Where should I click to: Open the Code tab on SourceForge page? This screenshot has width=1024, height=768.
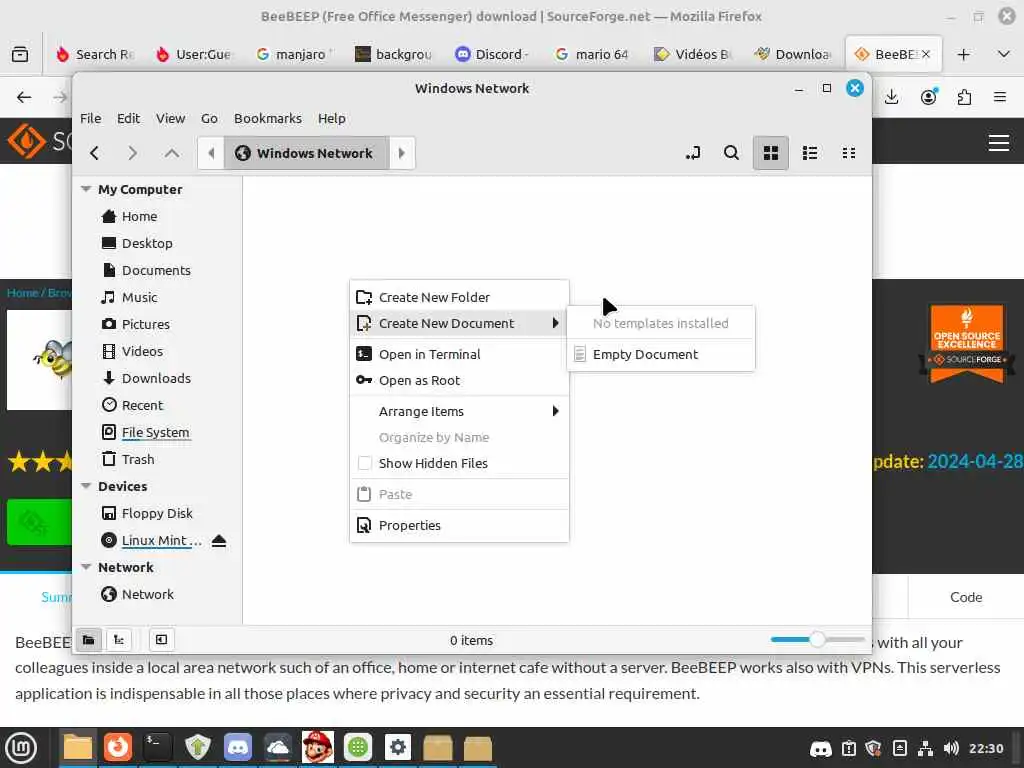966,597
